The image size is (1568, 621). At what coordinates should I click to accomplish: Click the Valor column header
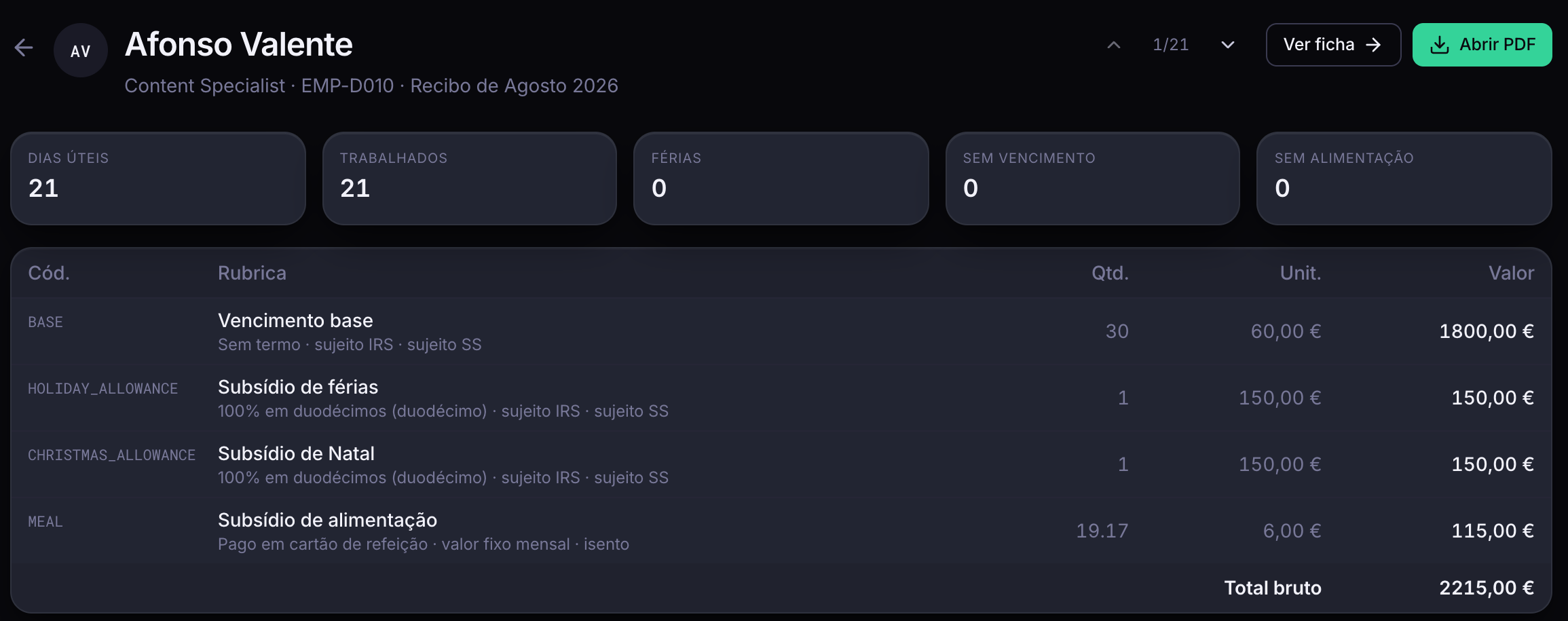point(1511,273)
